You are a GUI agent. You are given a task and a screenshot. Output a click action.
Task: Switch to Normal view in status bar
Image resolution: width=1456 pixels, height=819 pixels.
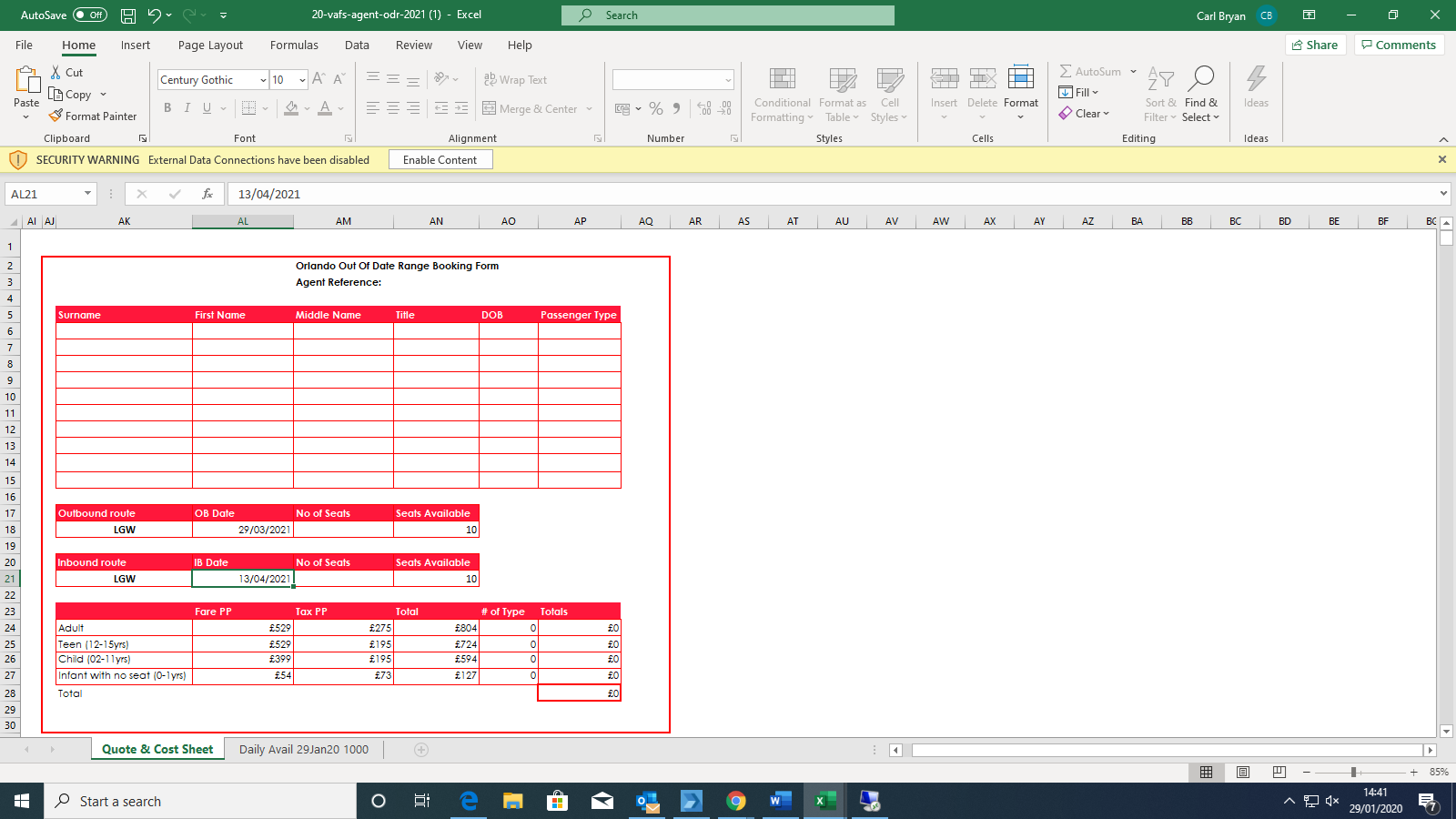(x=1206, y=772)
